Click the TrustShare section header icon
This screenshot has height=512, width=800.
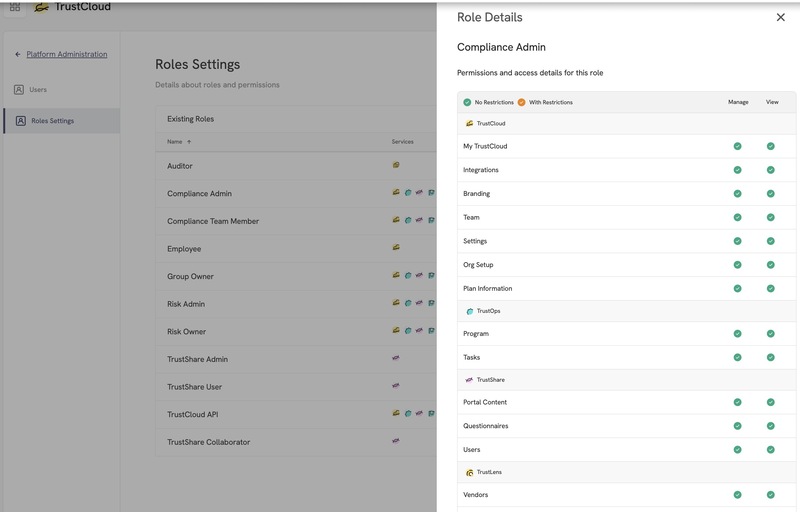tap(469, 380)
